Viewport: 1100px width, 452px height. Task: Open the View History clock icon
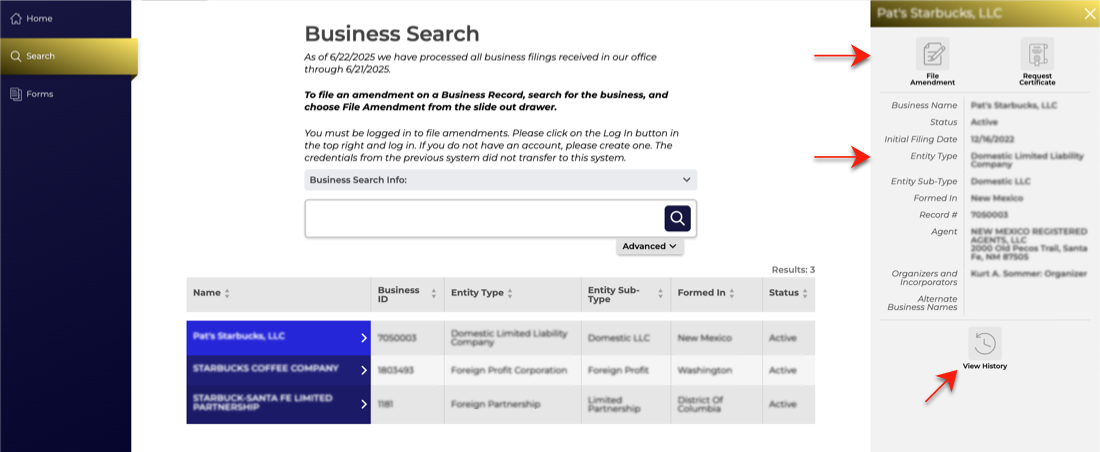click(985, 343)
